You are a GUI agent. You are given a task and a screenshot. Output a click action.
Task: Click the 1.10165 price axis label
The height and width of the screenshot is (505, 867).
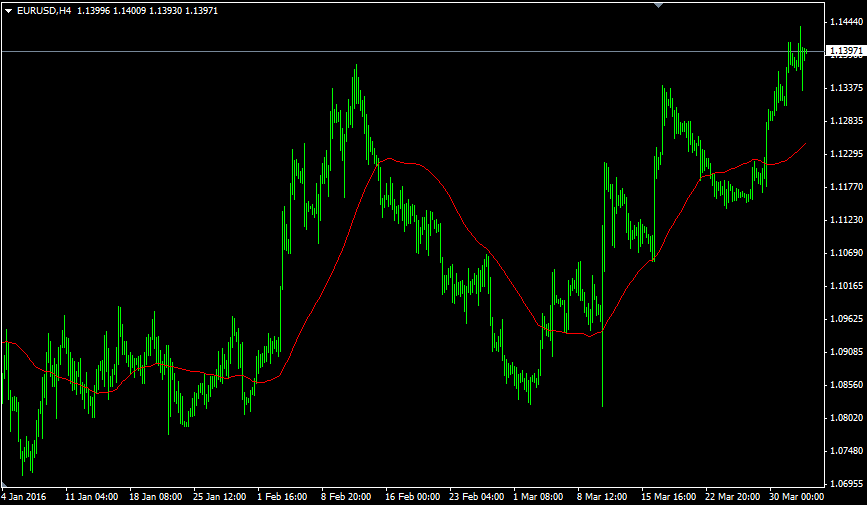click(846, 286)
